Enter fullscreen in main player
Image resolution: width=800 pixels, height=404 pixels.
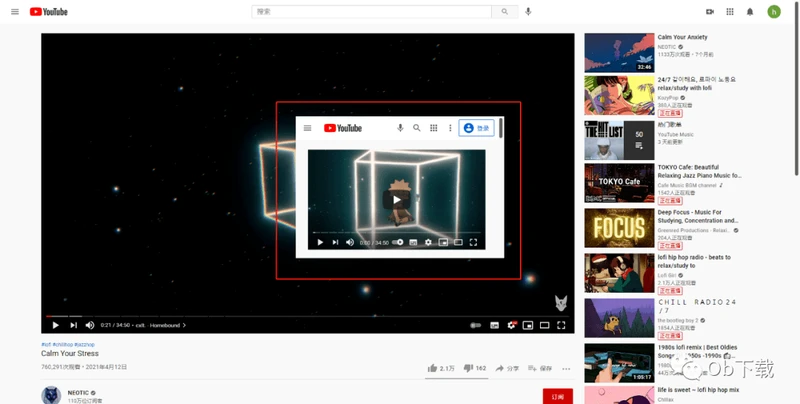[x=561, y=325]
